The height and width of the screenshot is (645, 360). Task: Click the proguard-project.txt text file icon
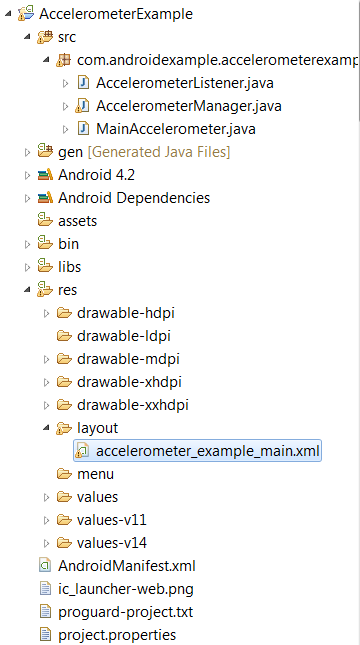click(45, 612)
